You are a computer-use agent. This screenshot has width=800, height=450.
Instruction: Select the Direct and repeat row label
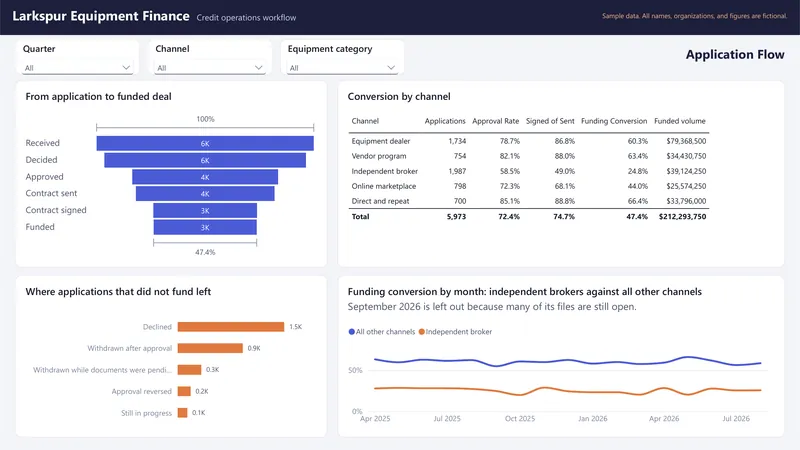(380, 201)
